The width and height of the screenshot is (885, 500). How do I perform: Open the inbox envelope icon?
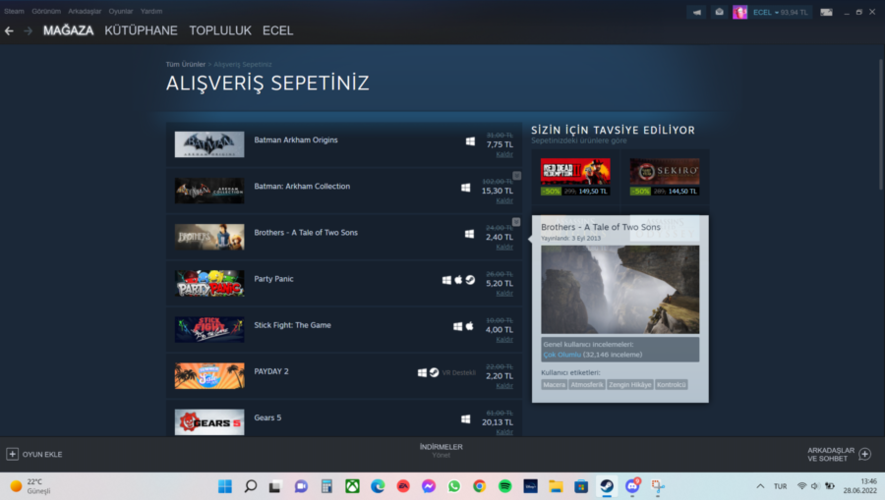tap(719, 12)
